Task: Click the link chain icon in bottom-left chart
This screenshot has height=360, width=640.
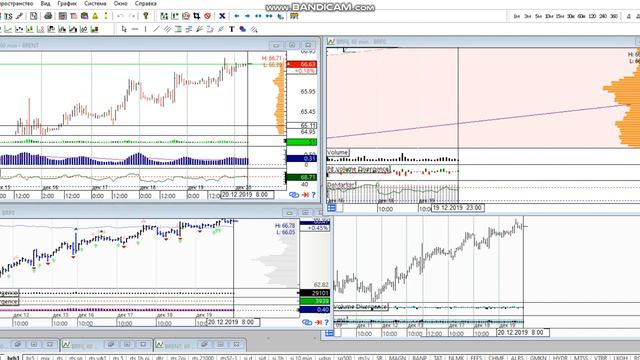Action: pyautogui.click(x=307, y=322)
